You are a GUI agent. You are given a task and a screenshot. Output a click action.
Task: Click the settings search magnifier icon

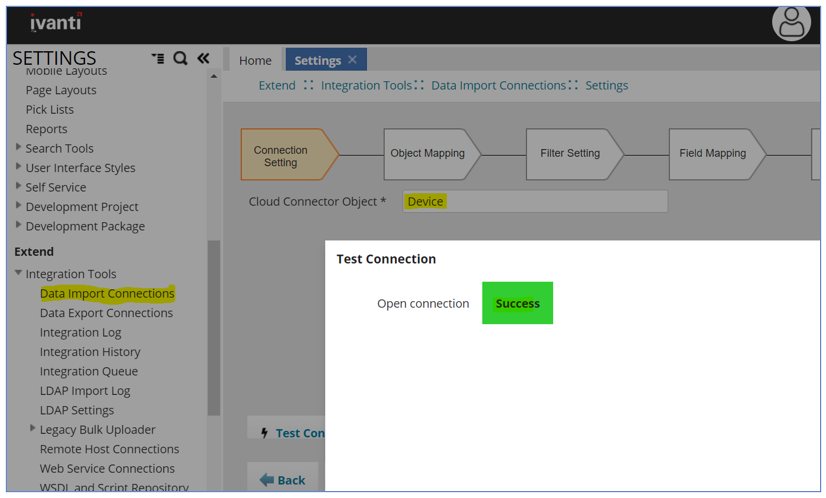(180, 59)
